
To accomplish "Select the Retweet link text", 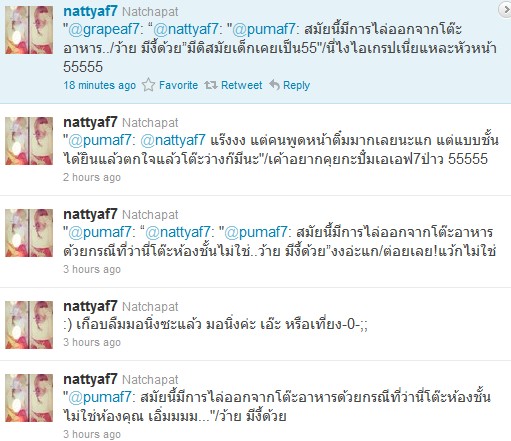I will point(242,85).
